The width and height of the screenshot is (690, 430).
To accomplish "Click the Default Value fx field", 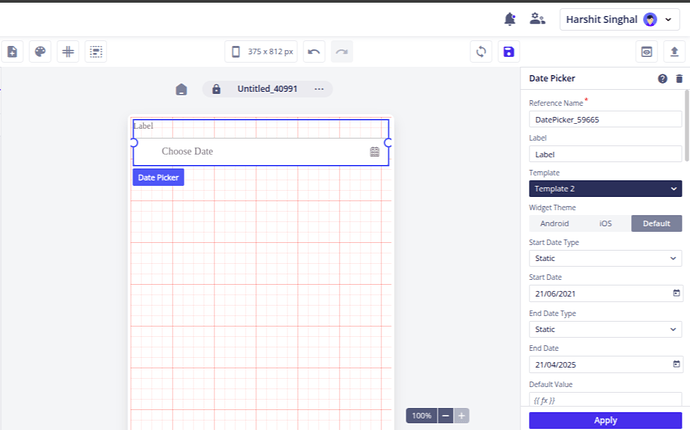I will pos(605,400).
